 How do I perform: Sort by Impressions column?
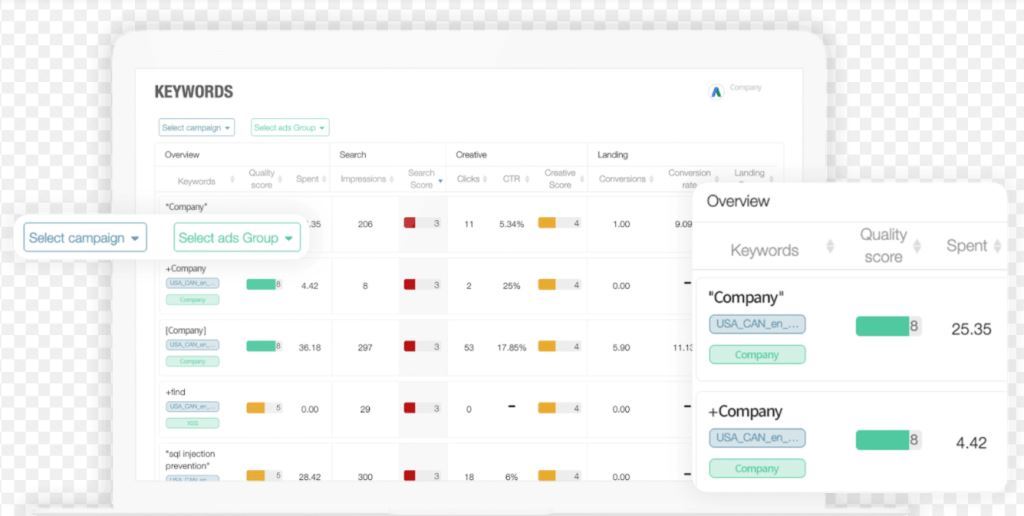tap(392, 179)
